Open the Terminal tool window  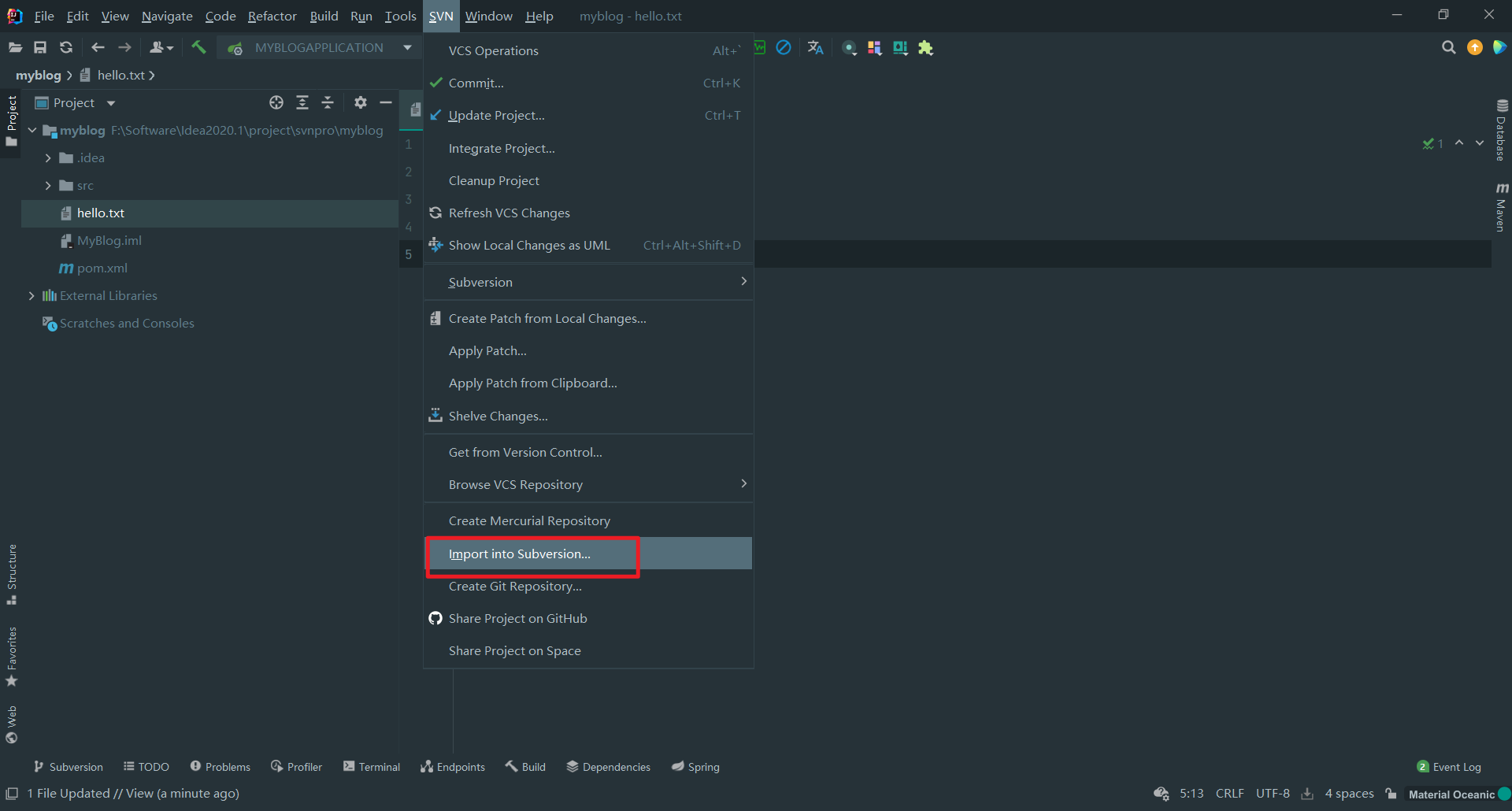click(372, 767)
